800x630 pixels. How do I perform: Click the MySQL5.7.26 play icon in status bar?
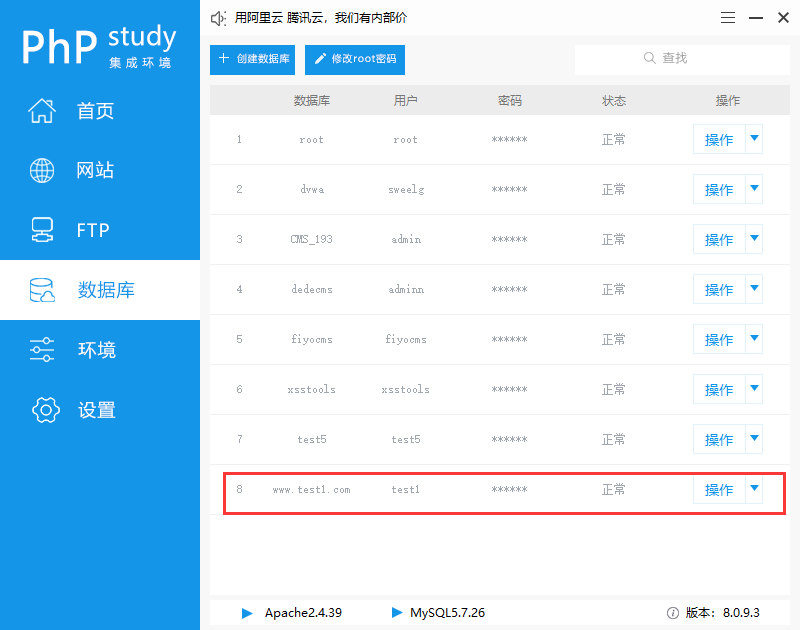[397, 613]
